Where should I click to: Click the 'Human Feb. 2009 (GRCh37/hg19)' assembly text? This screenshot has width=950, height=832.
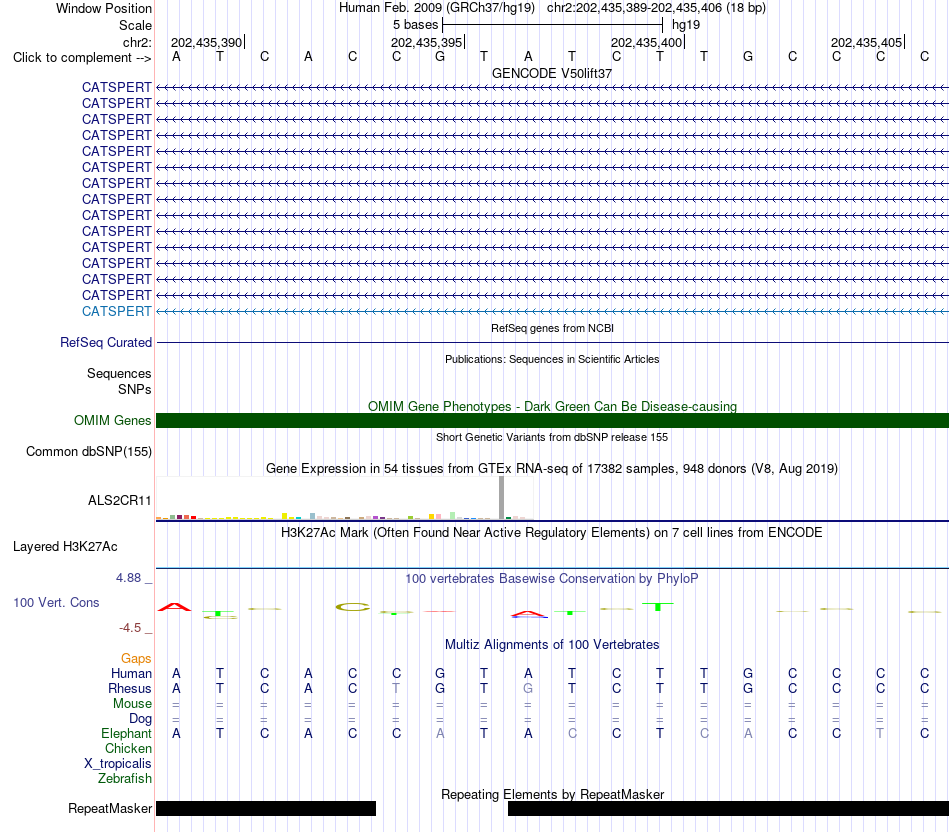(x=437, y=8)
